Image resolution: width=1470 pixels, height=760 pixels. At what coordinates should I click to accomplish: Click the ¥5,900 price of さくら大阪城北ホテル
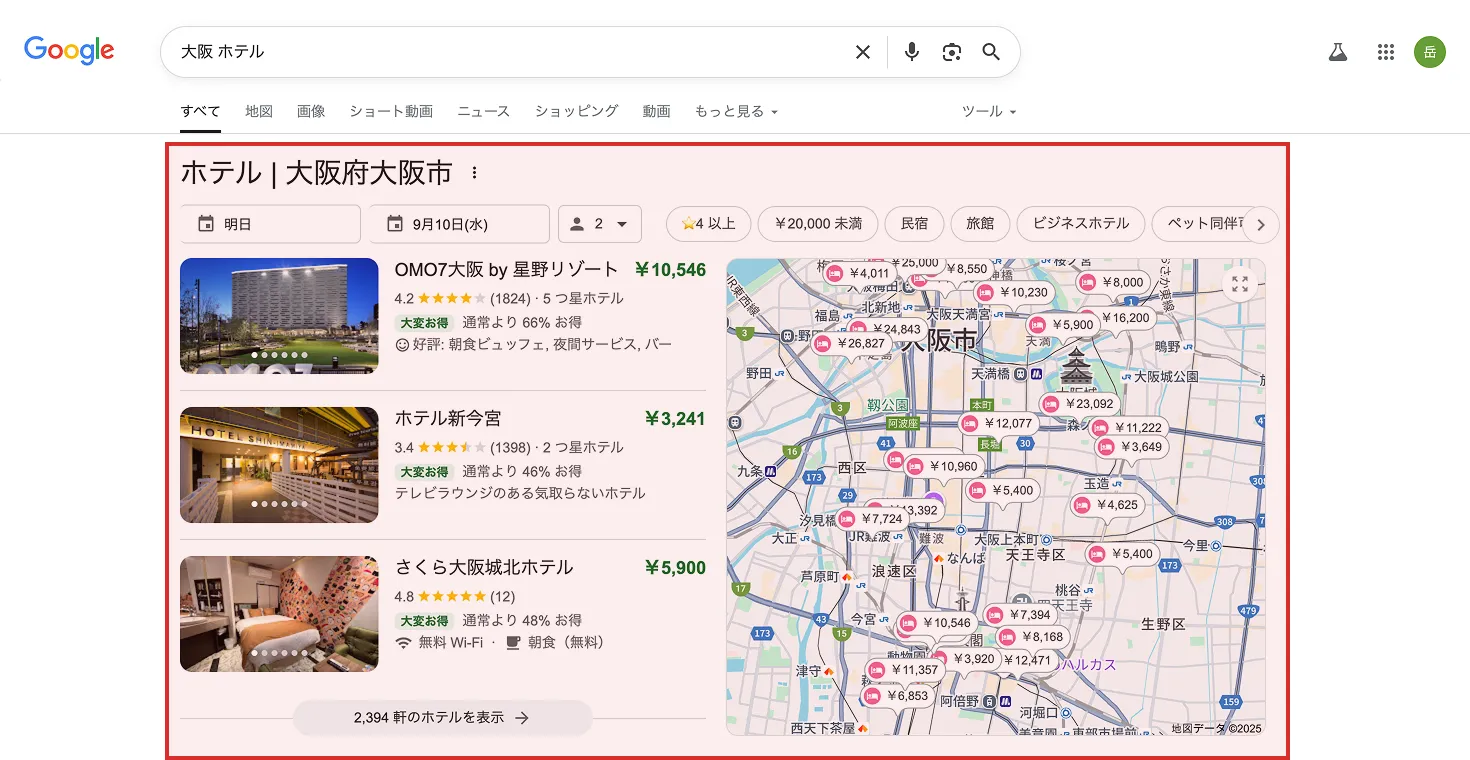coord(675,568)
